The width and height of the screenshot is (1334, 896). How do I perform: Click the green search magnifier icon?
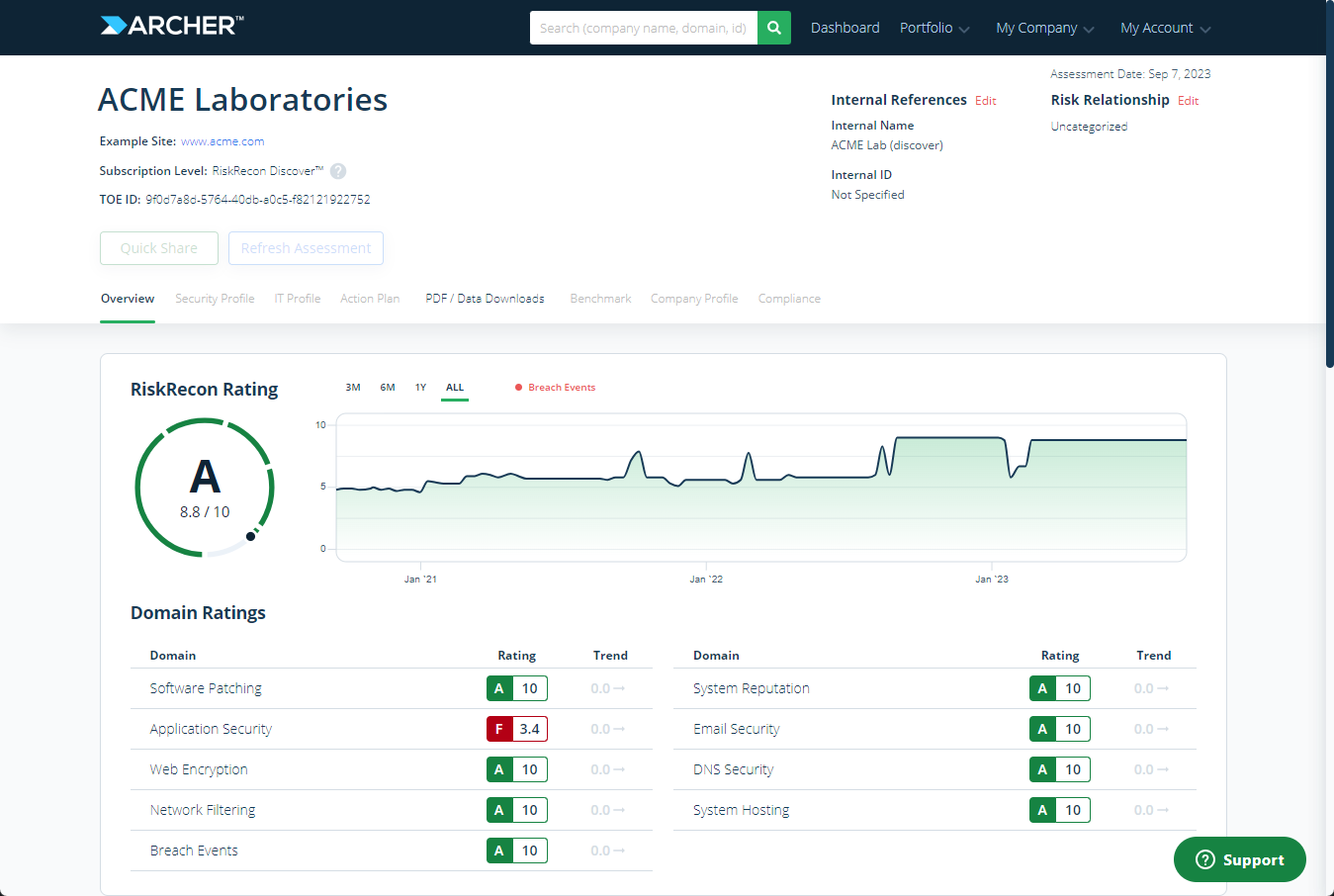[x=773, y=28]
